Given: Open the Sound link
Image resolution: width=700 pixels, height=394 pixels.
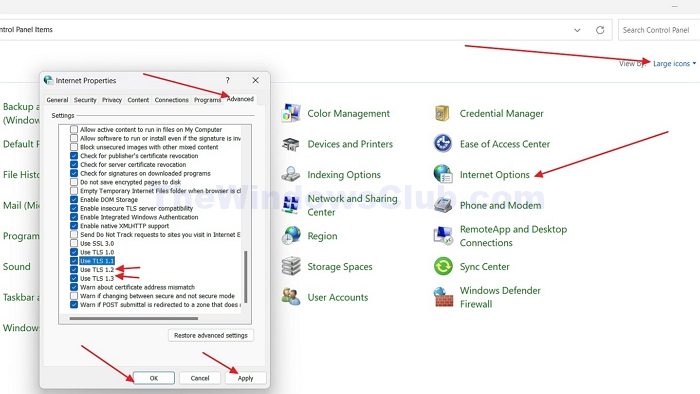Looking at the screenshot, I should point(17,266).
